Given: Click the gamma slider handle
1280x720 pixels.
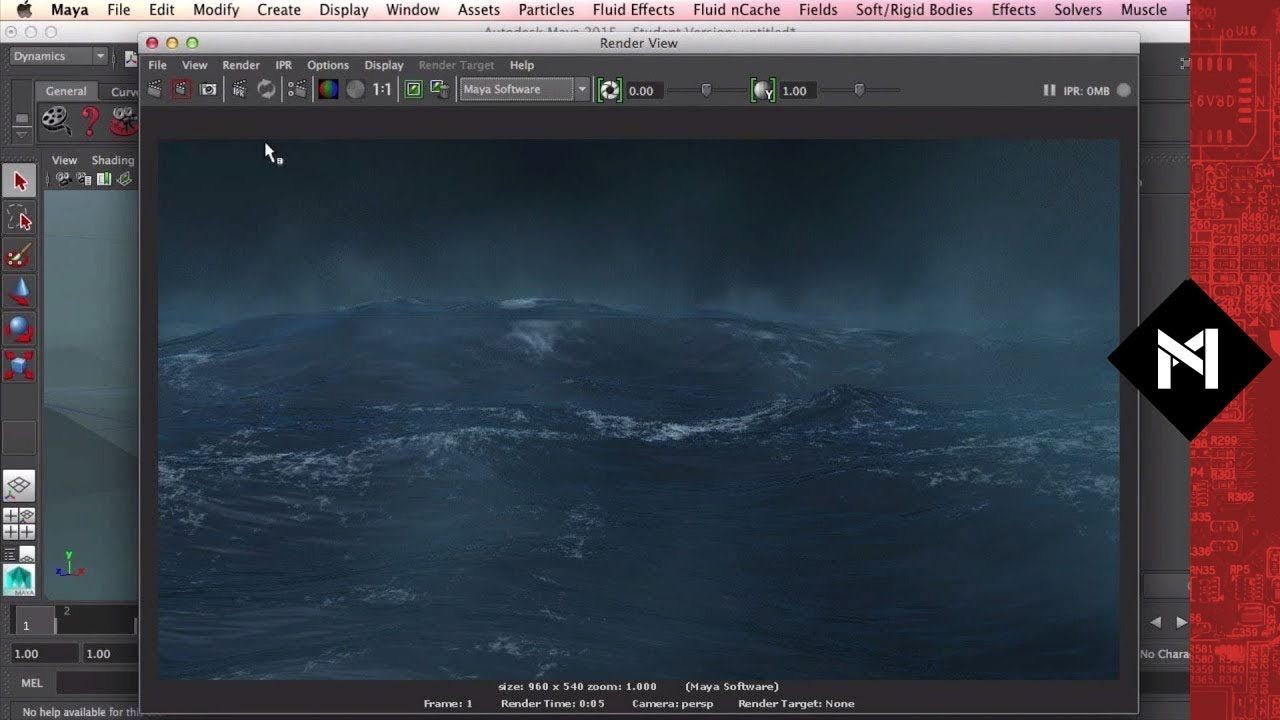Looking at the screenshot, I should click(859, 90).
